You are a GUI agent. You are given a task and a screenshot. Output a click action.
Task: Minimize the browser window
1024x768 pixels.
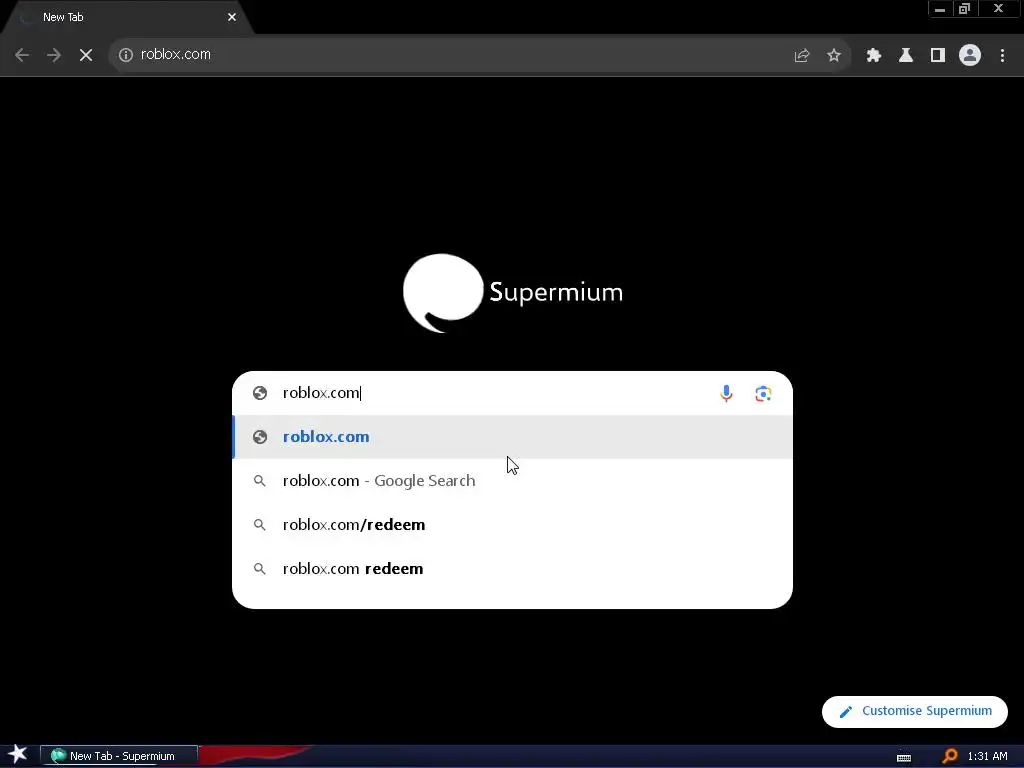point(940,9)
